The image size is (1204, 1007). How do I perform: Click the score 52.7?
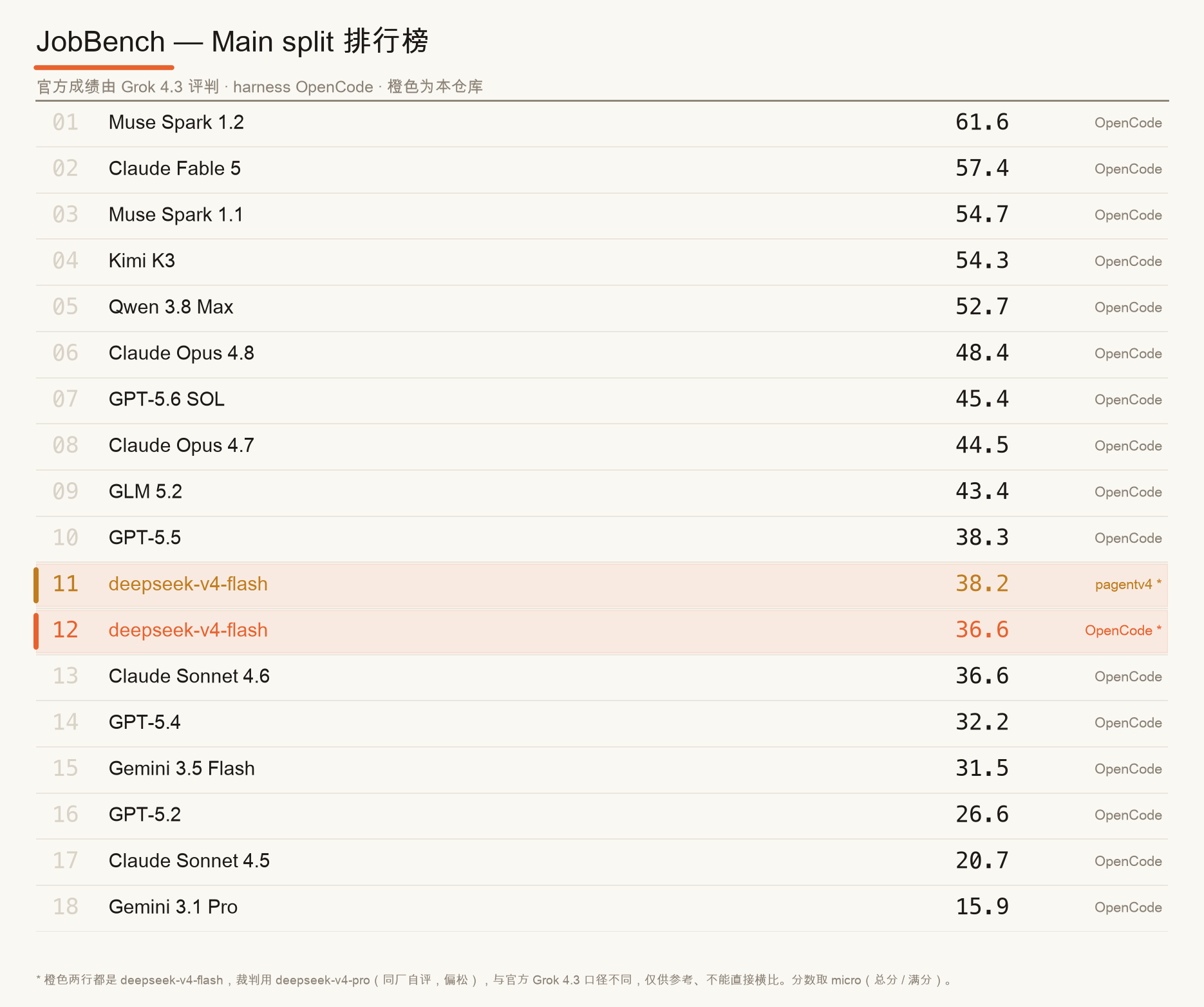click(982, 307)
